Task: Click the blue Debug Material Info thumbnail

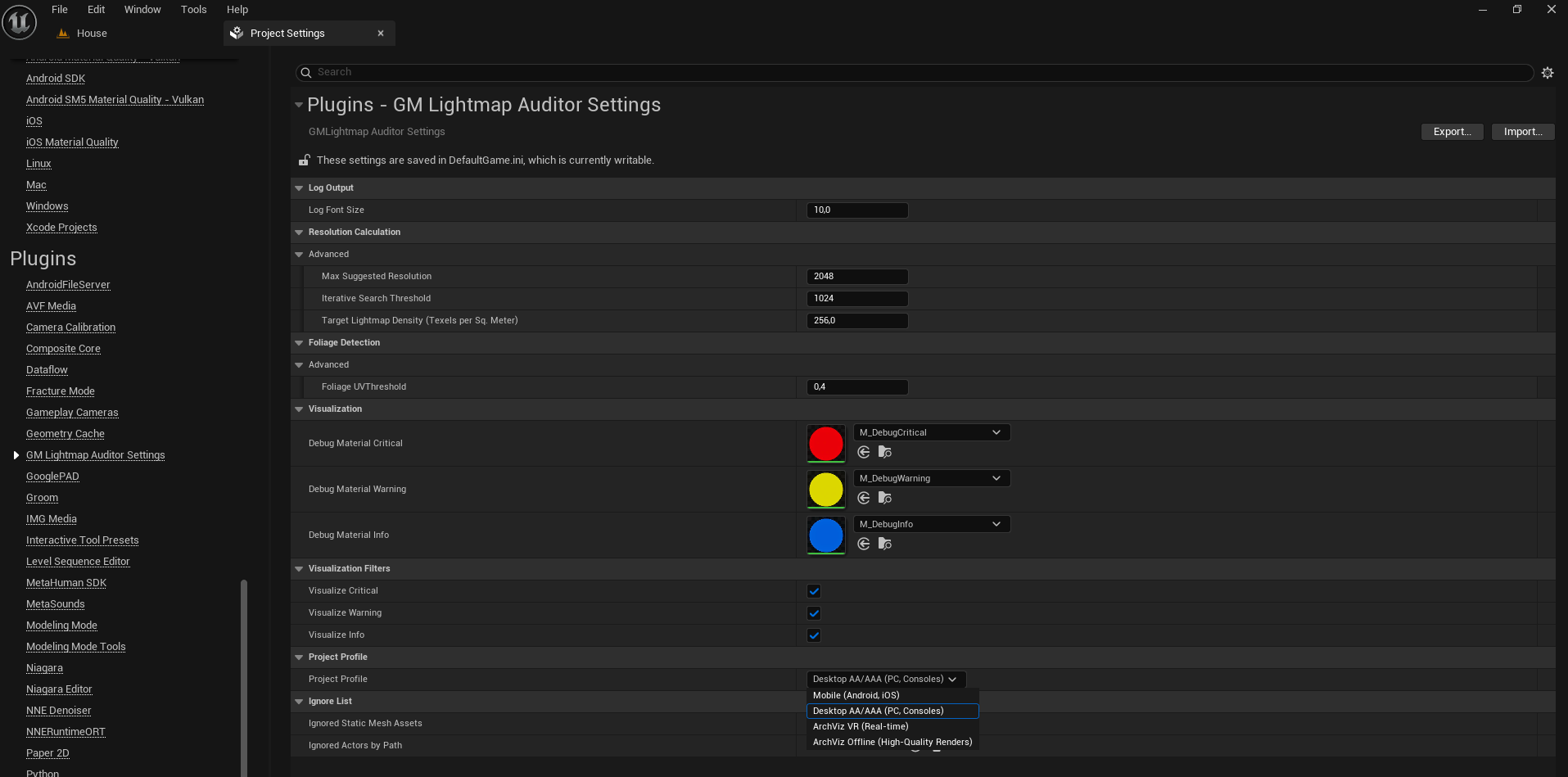Action: [x=825, y=535]
